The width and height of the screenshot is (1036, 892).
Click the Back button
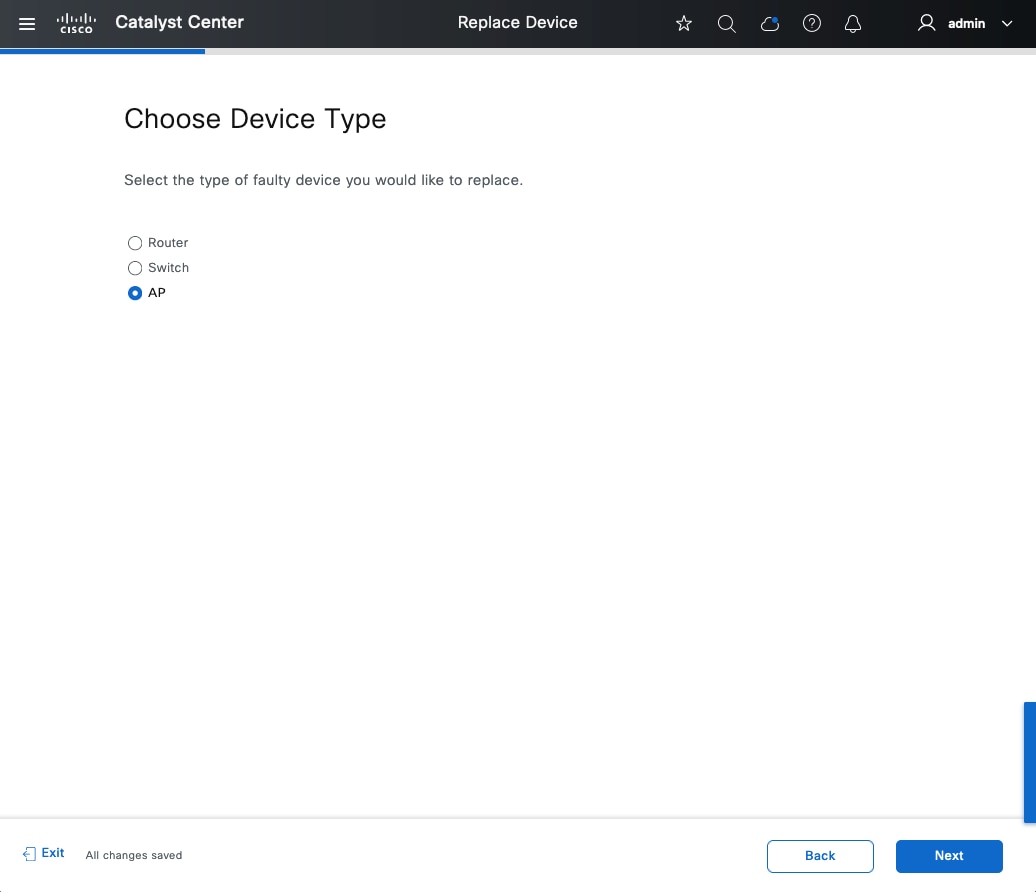[x=820, y=856]
